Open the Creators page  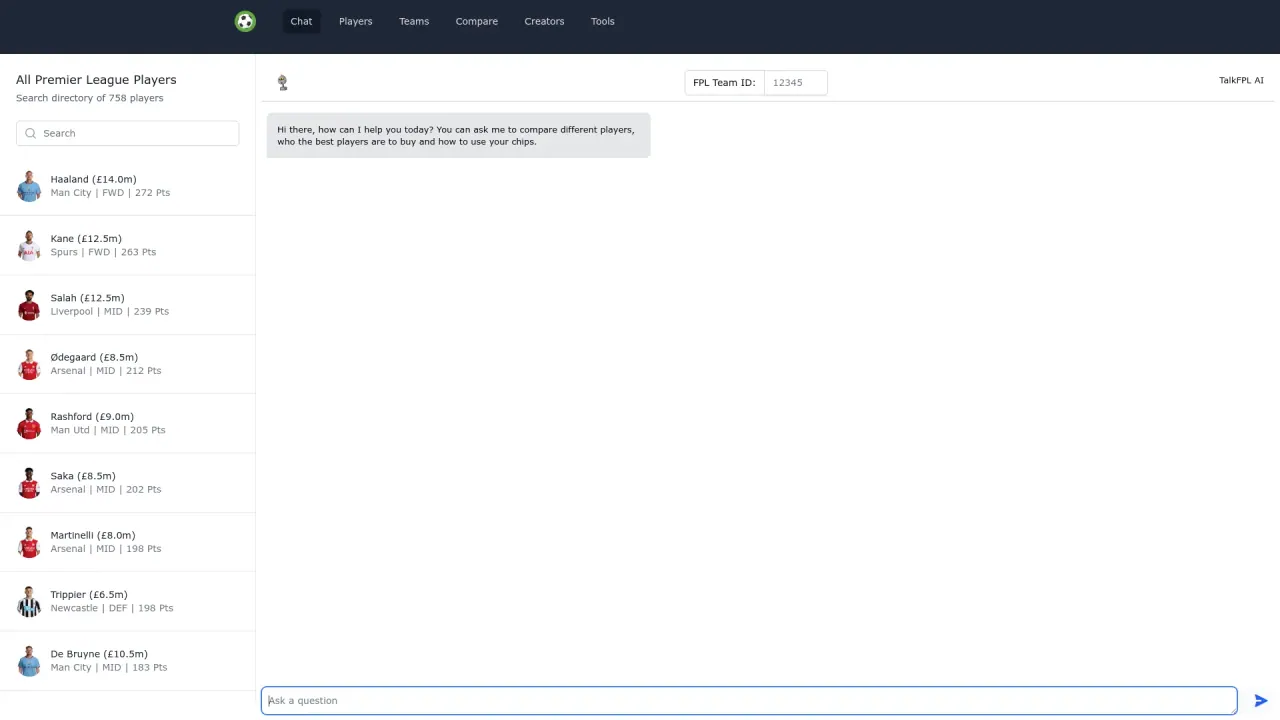(544, 21)
